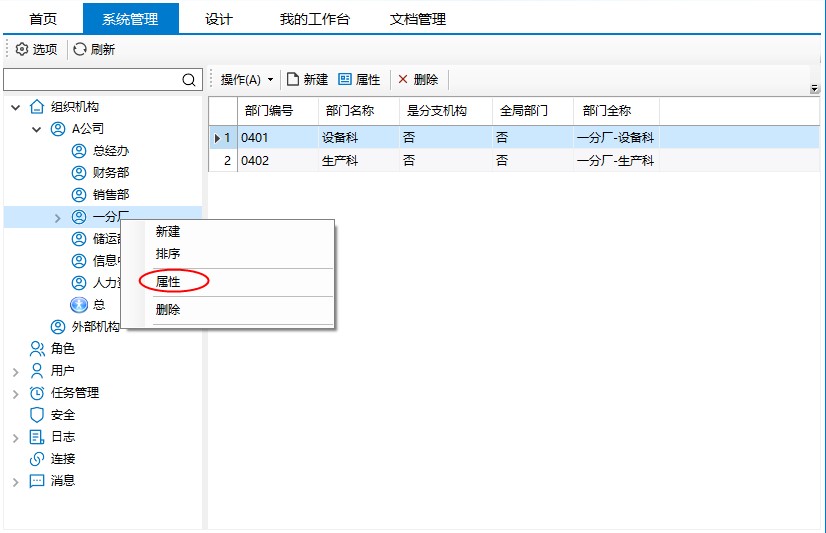Click the 选项 button label
Screen dimensions: 826x533
pos(44,49)
